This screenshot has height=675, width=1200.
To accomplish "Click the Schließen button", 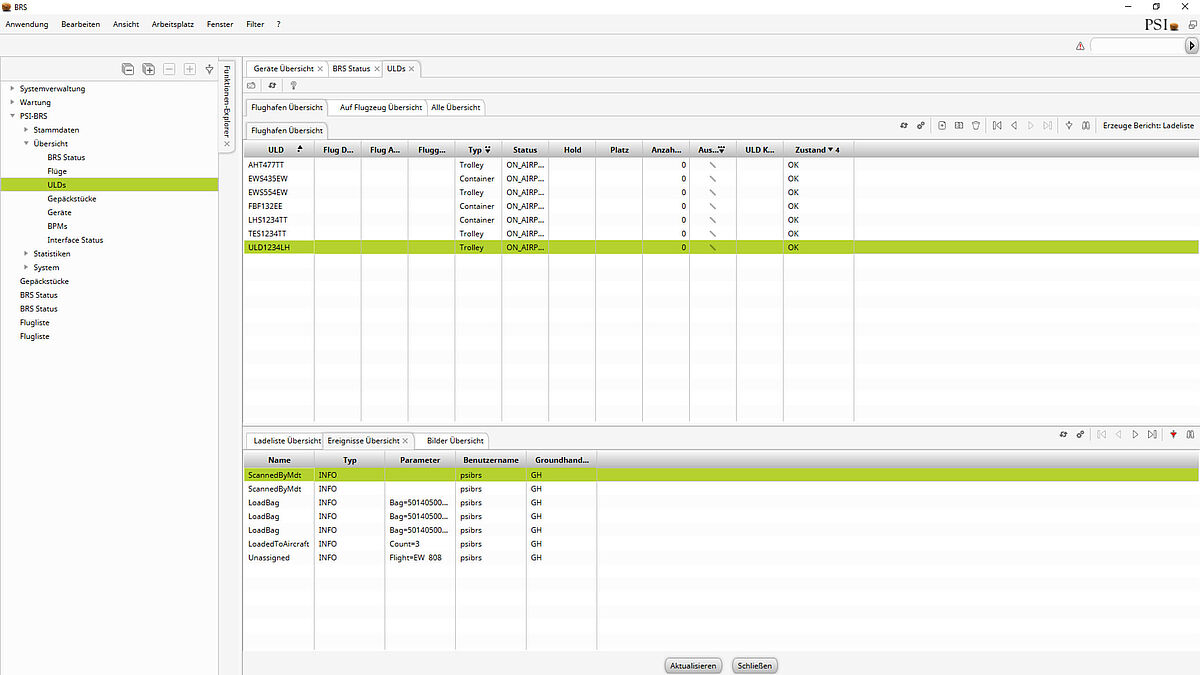I will (x=754, y=665).
